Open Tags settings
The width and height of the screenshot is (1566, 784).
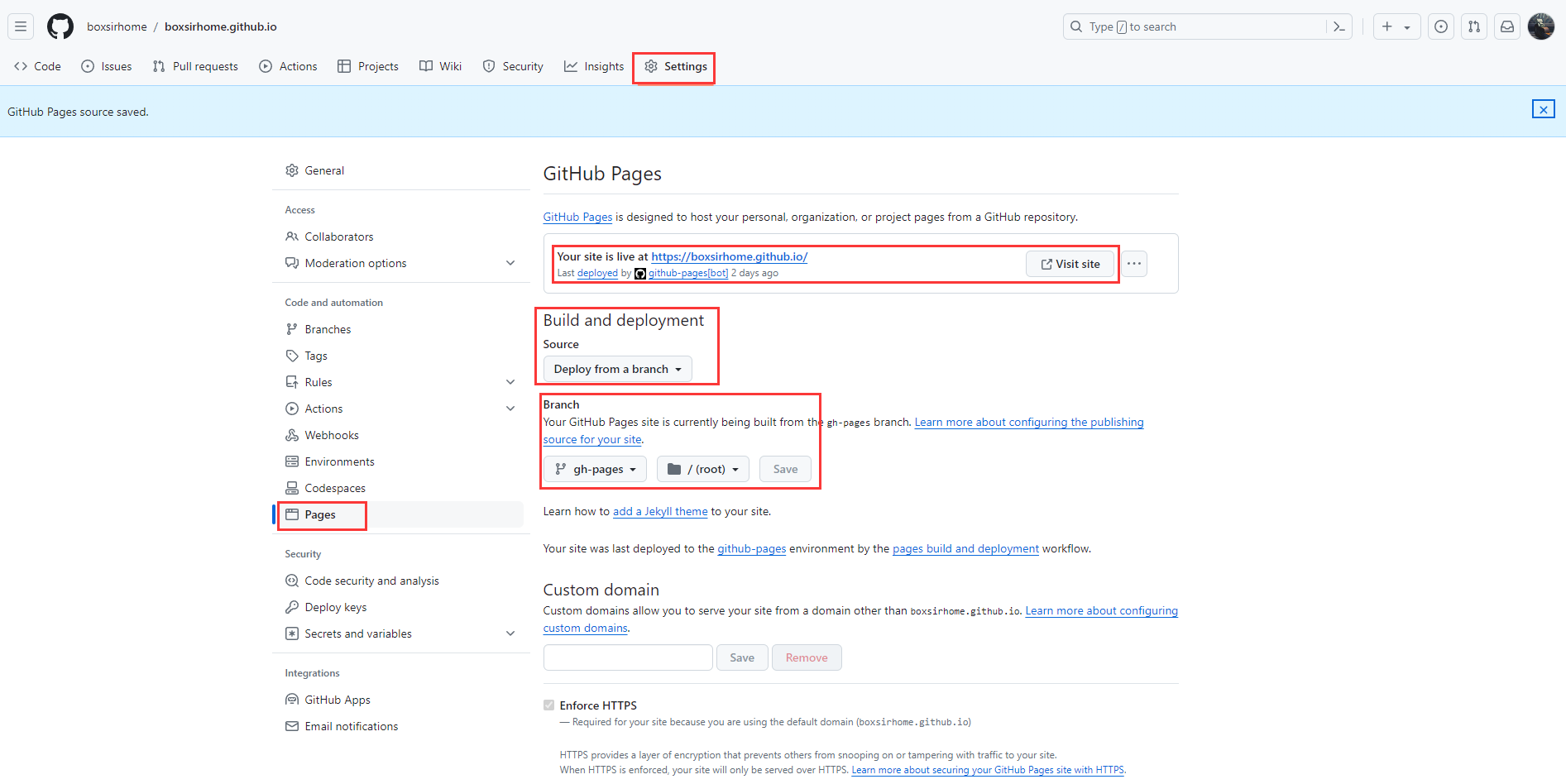click(400, 356)
